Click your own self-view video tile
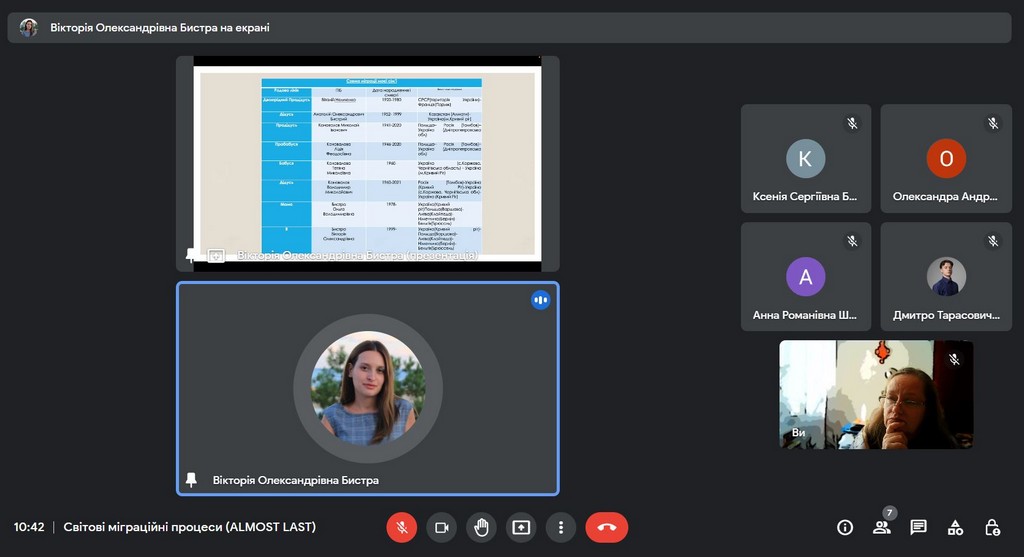1024x557 pixels. click(x=876, y=394)
